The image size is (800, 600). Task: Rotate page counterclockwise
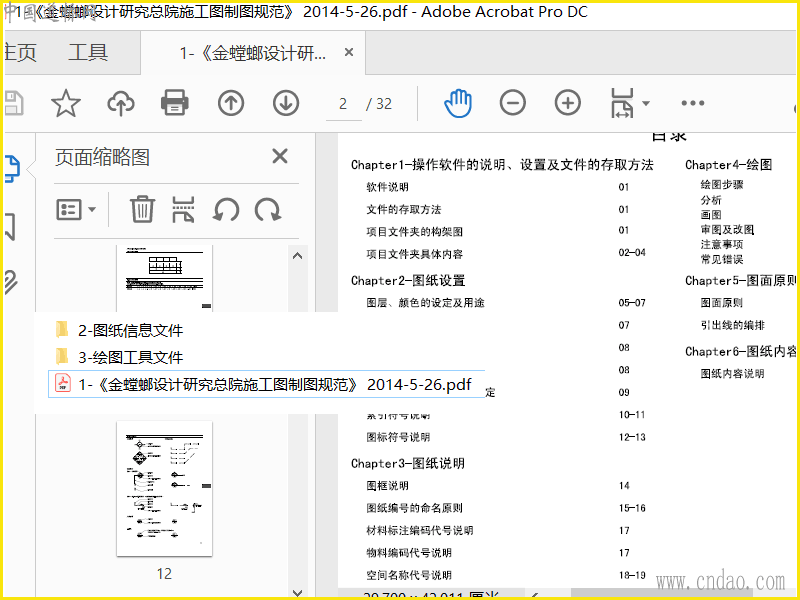[226, 210]
